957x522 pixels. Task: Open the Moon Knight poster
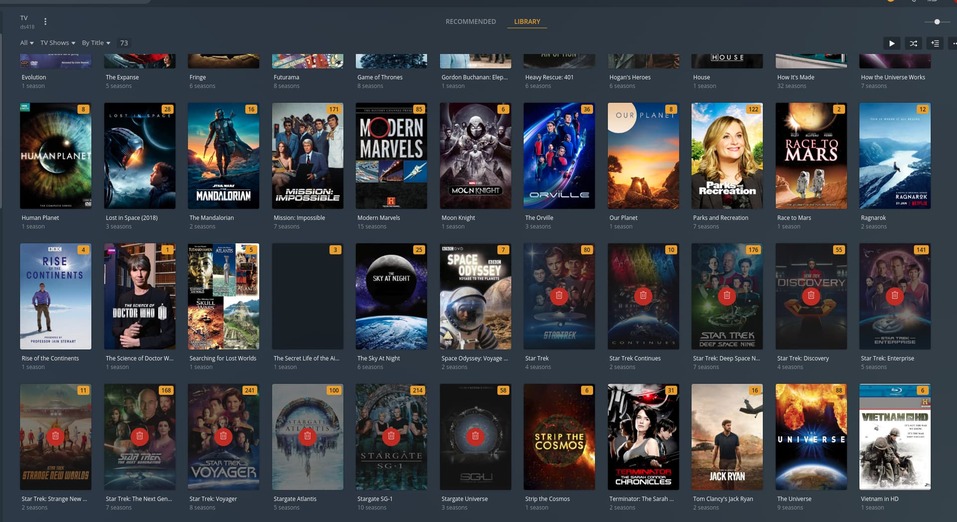[475, 156]
